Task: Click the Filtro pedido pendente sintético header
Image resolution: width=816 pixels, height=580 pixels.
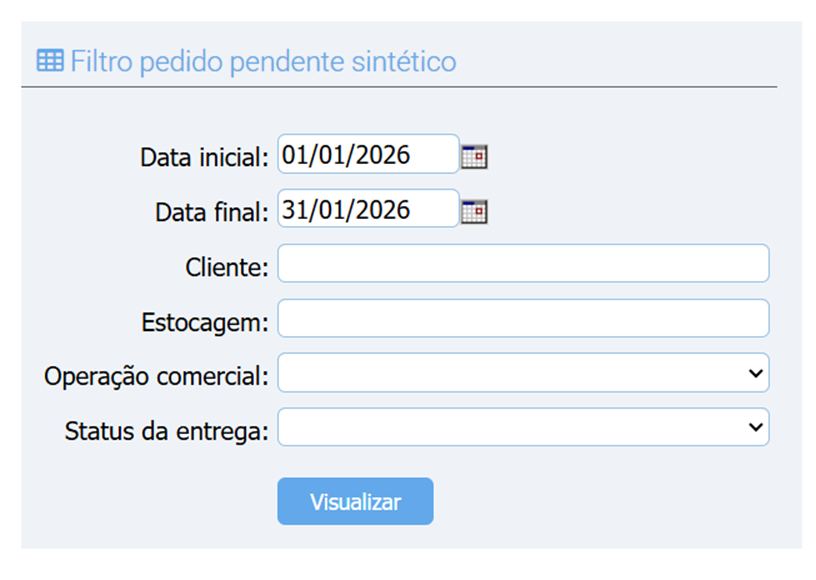Action: (x=262, y=60)
